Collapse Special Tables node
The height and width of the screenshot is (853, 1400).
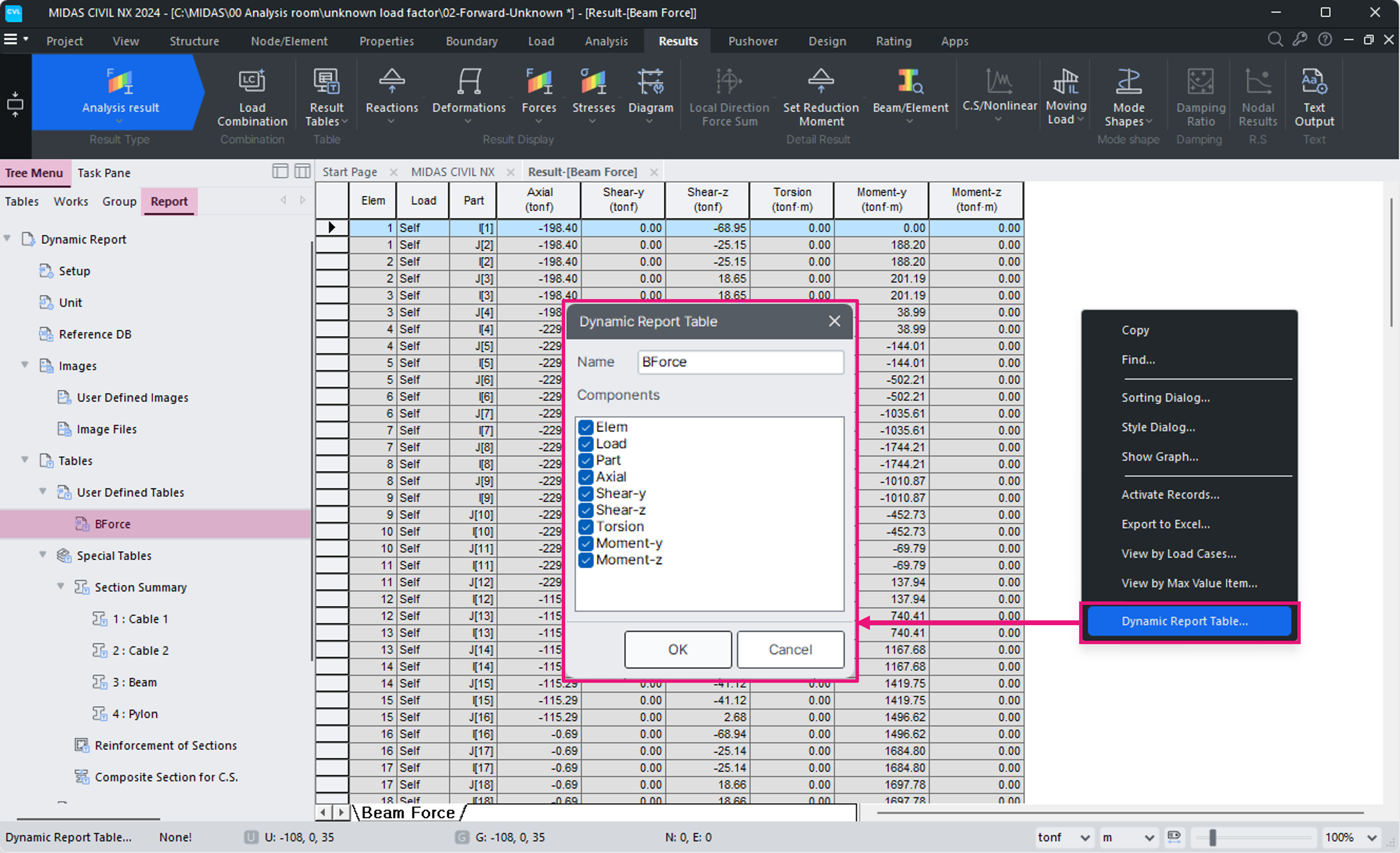click(x=43, y=555)
